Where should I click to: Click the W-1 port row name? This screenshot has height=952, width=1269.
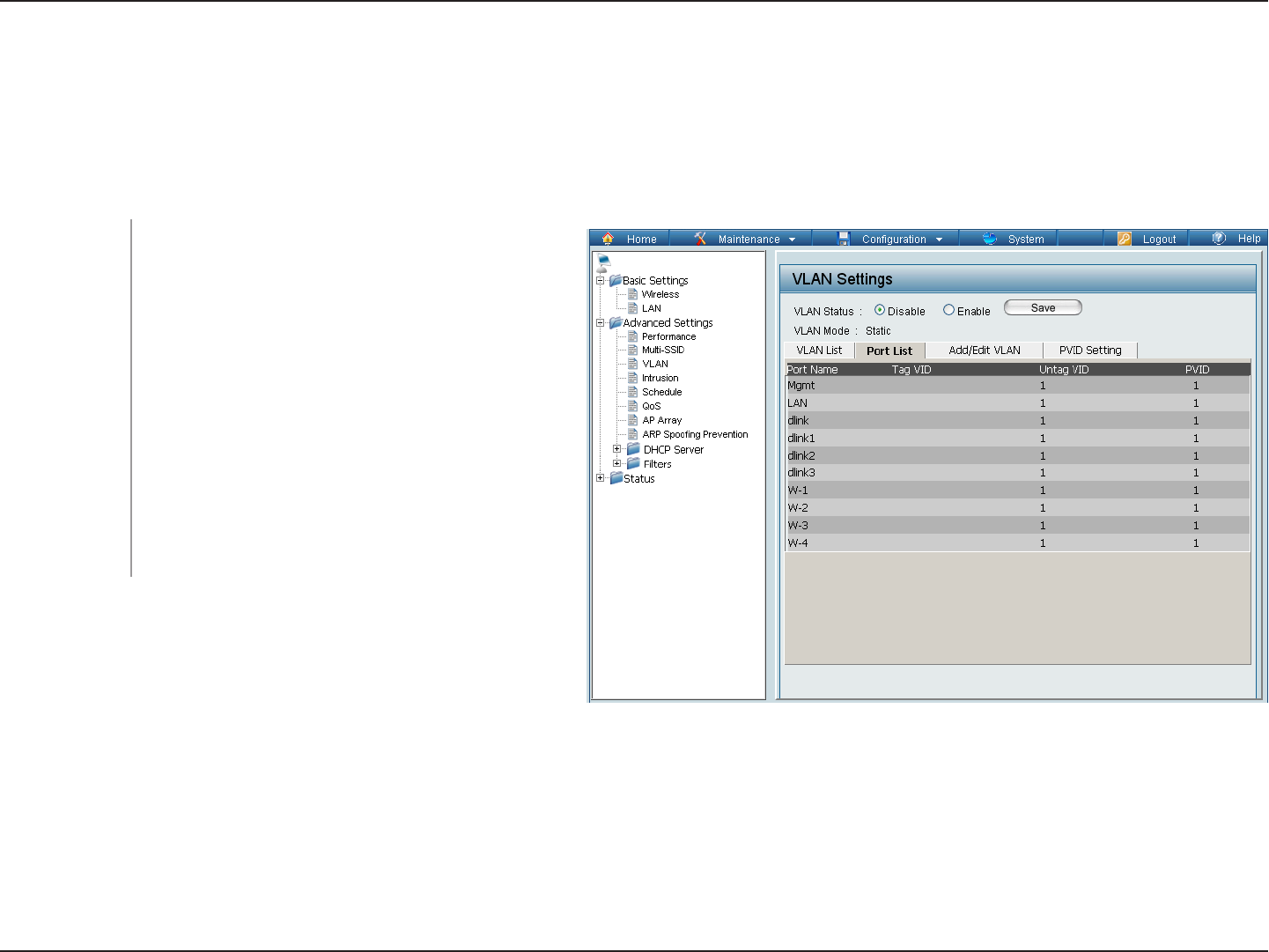[x=798, y=491]
